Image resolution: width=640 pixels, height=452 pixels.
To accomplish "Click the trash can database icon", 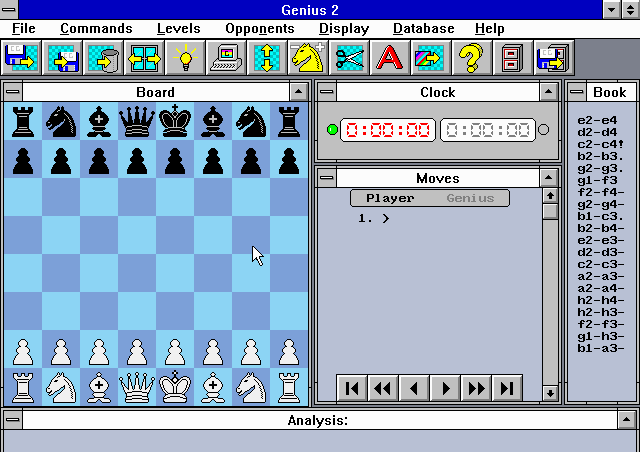I will click(104, 59).
